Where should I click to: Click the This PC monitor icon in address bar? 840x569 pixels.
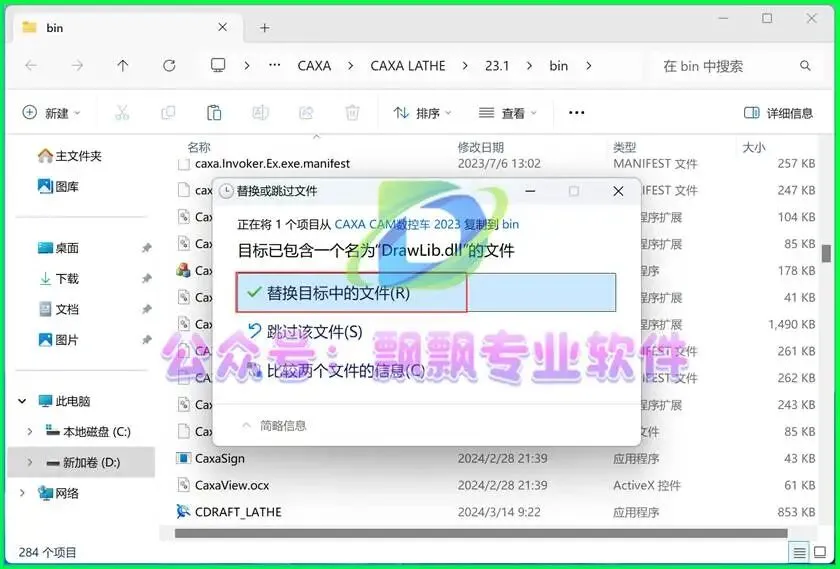click(x=218, y=65)
